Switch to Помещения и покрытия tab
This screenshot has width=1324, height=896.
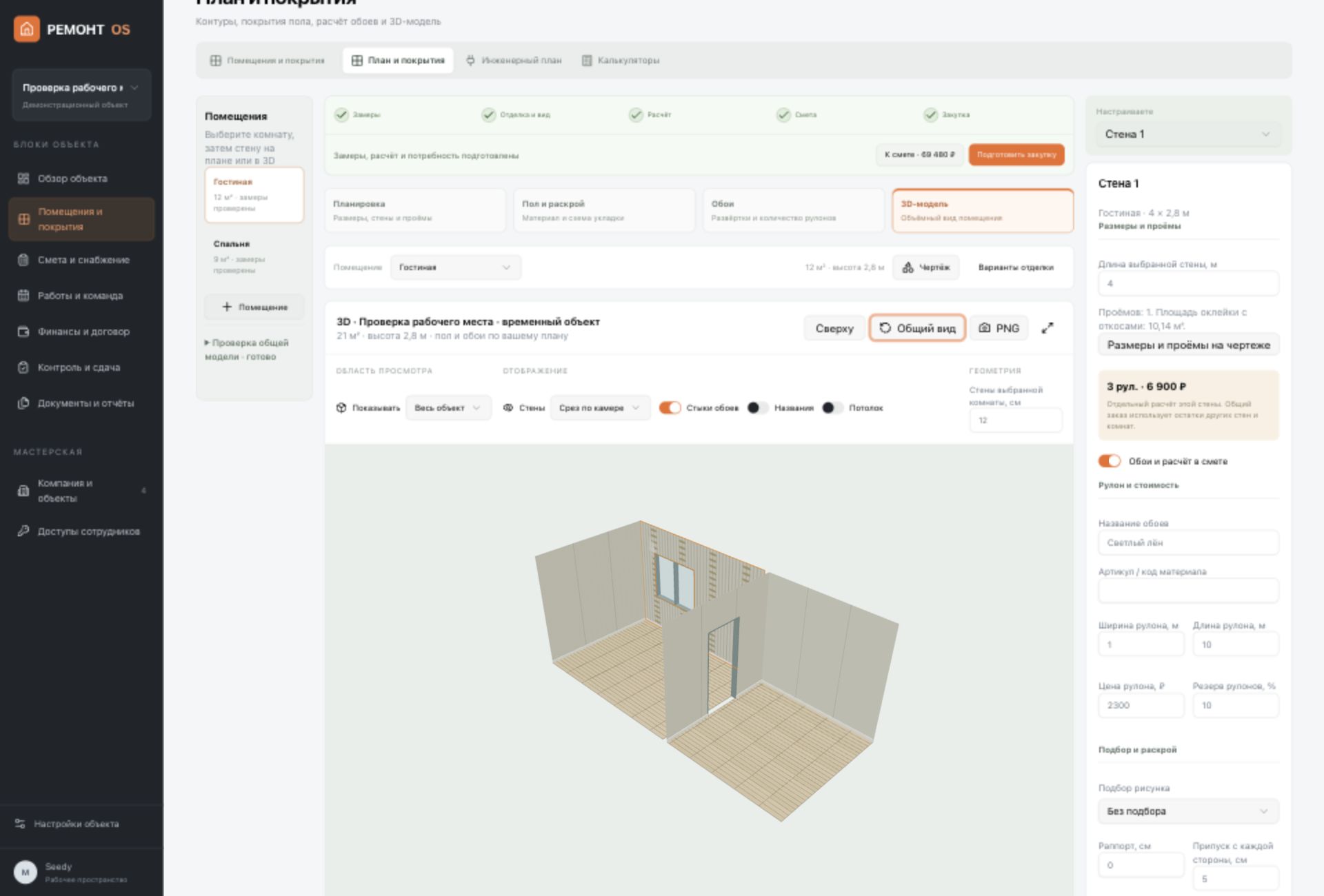[268, 61]
